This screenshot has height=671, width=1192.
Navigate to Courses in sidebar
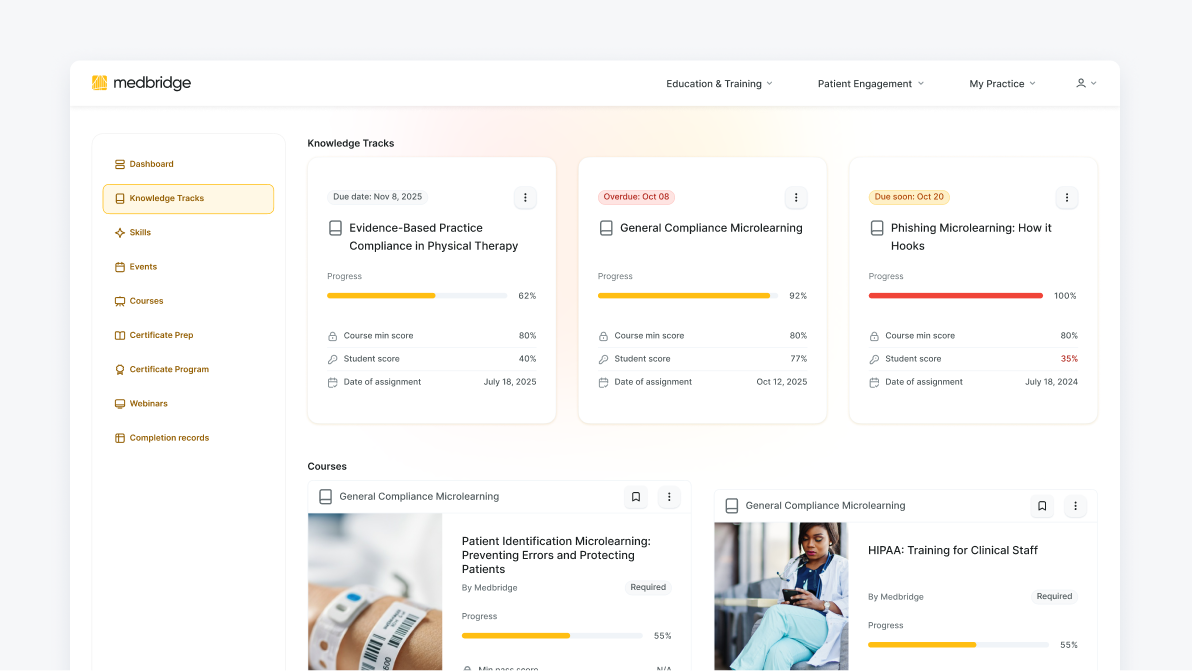pos(189,301)
